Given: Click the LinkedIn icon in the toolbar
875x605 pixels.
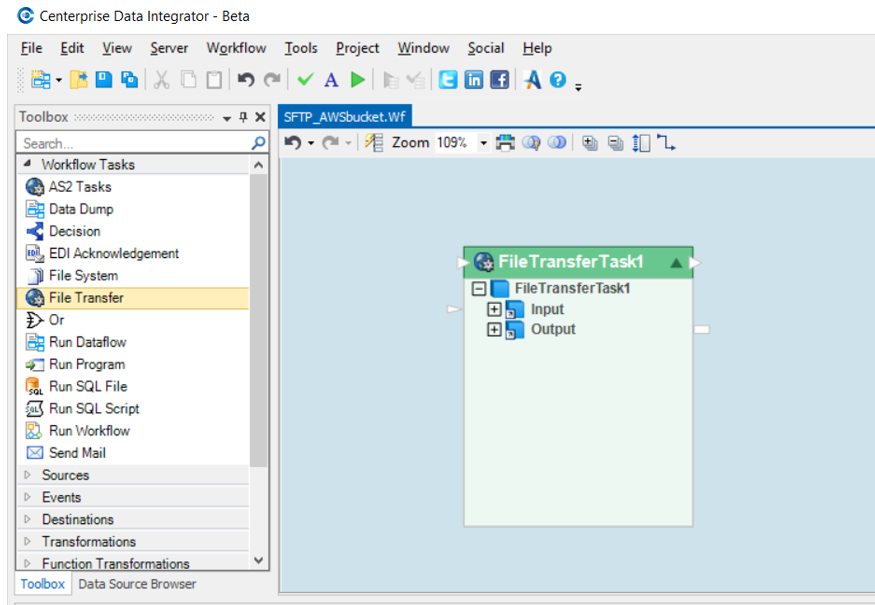Looking at the screenshot, I should [x=474, y=80].
